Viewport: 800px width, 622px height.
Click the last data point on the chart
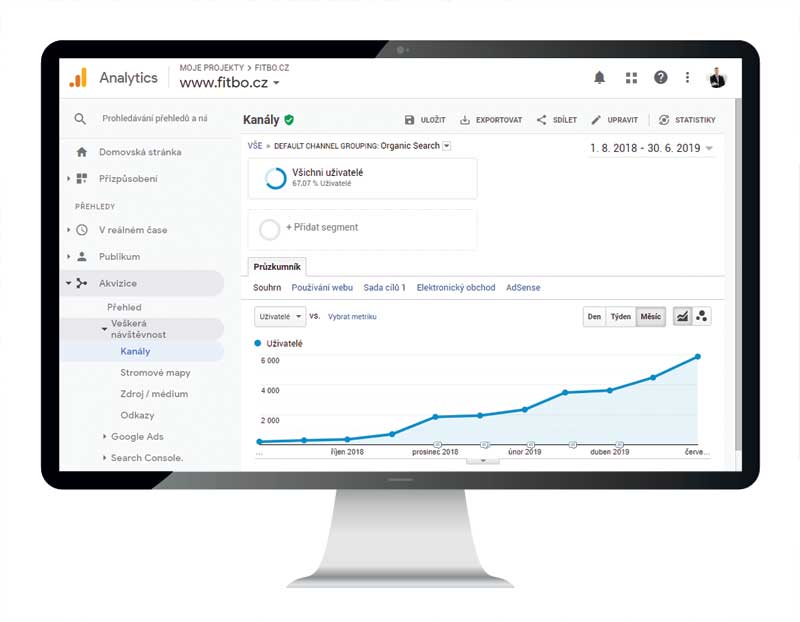[x=697, y=357]
